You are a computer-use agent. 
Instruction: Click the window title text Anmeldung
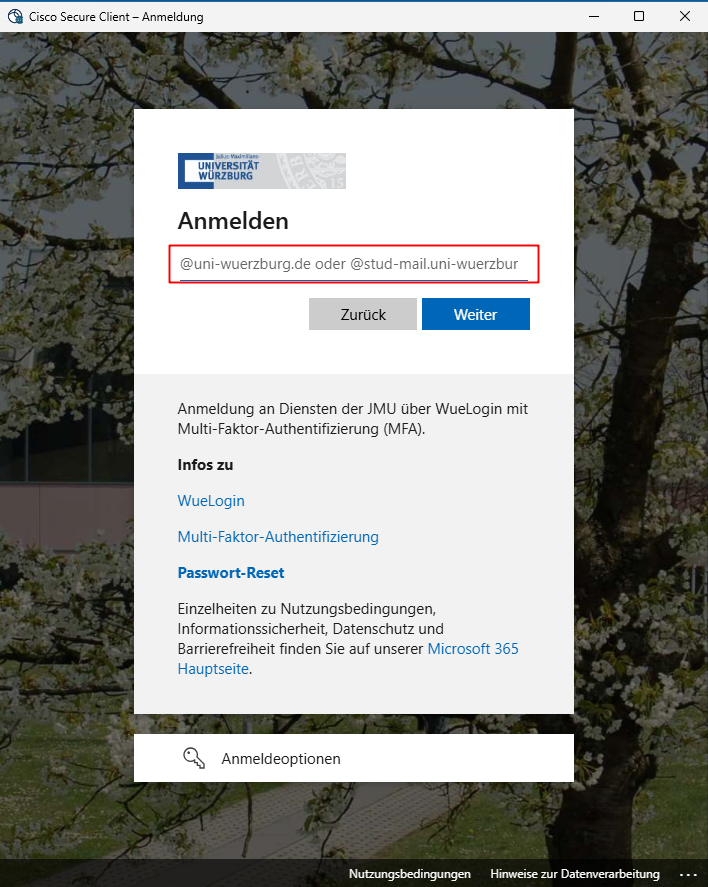point(172,17)
